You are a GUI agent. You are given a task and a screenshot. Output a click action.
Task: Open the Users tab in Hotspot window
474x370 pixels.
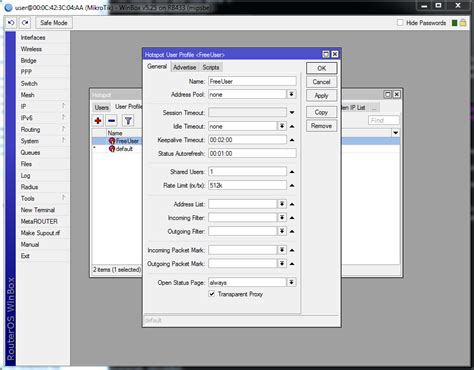point(101,107)
